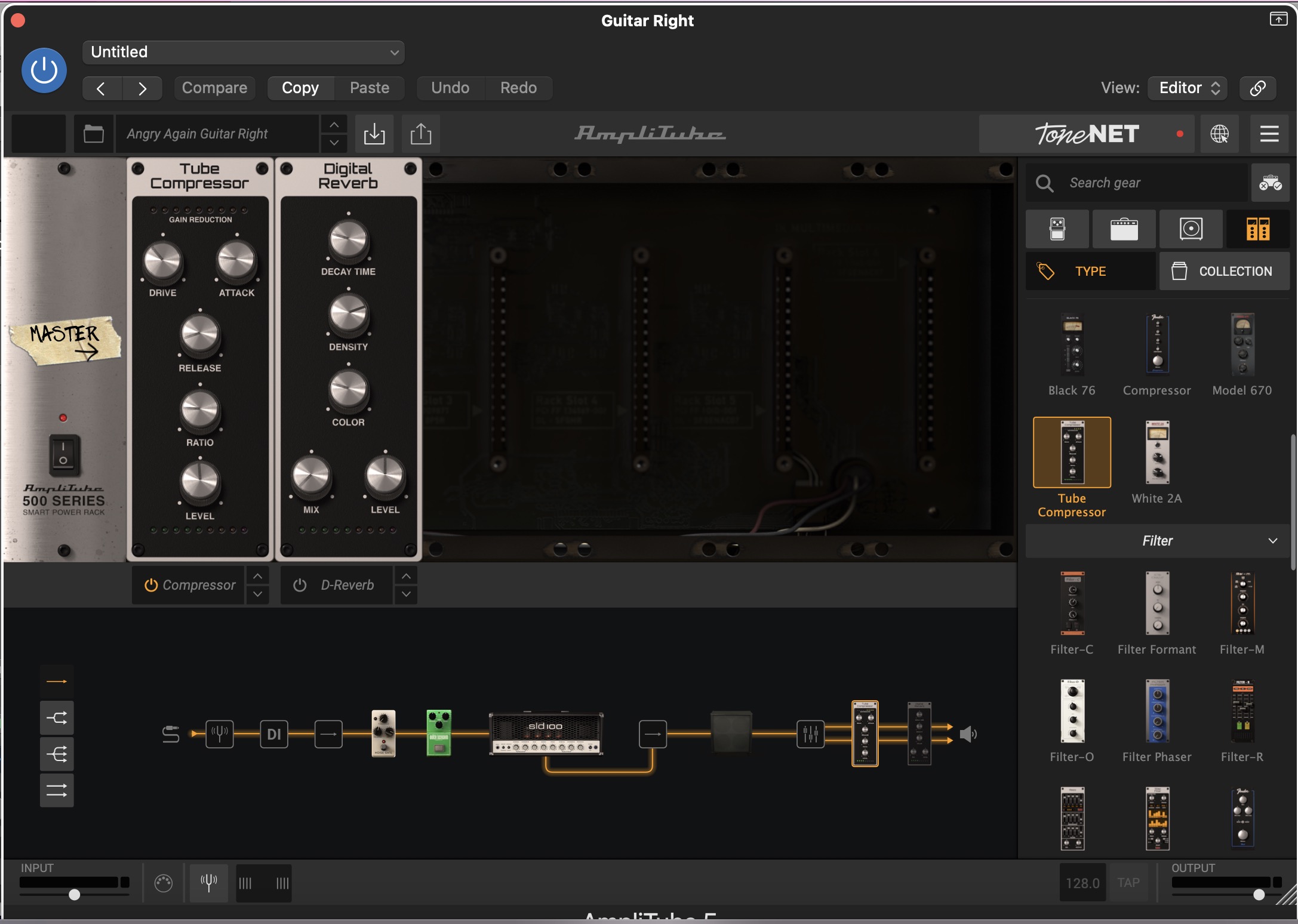Move Compressor slot up arrow
The height and width of the screenshot is (924, 1298).
tap(257, 576)
